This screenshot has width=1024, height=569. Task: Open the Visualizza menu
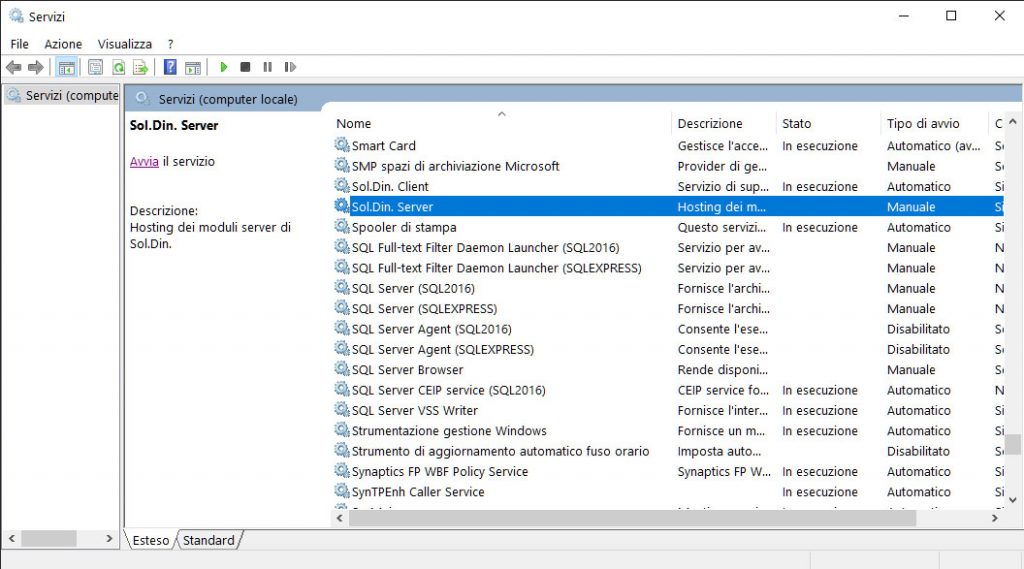tap(125, 44)
